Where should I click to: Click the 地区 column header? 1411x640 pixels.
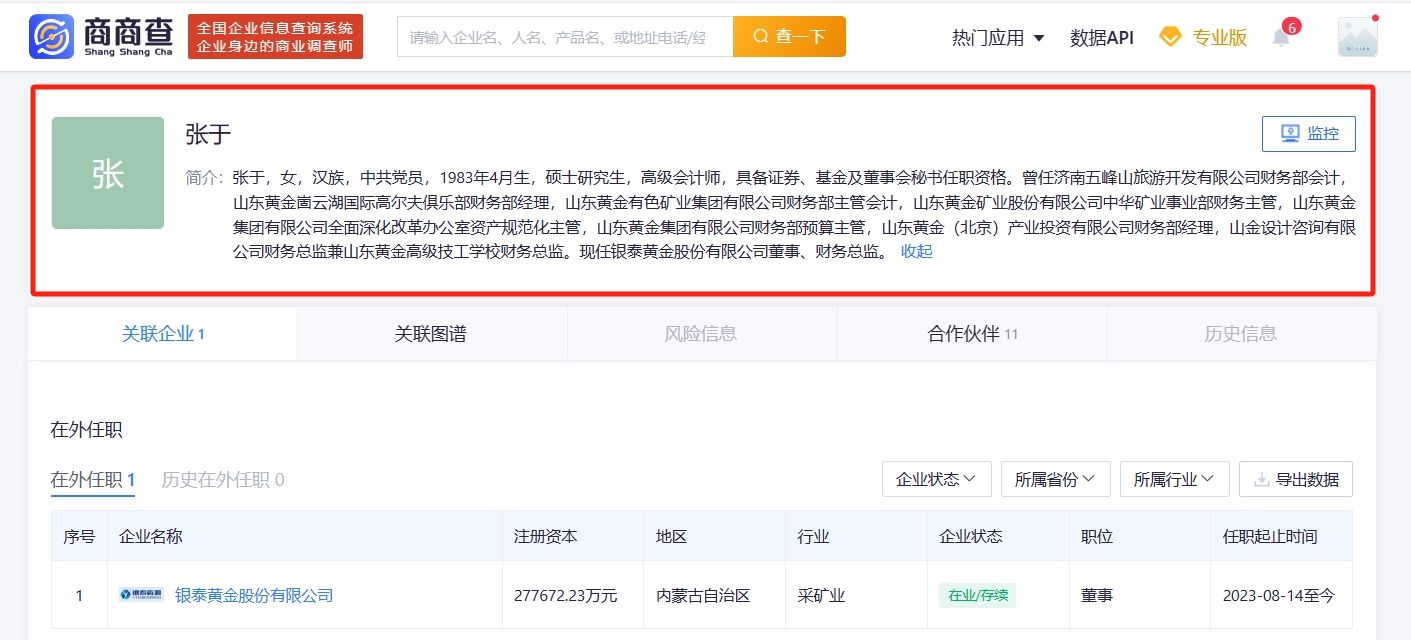[671, 536]
